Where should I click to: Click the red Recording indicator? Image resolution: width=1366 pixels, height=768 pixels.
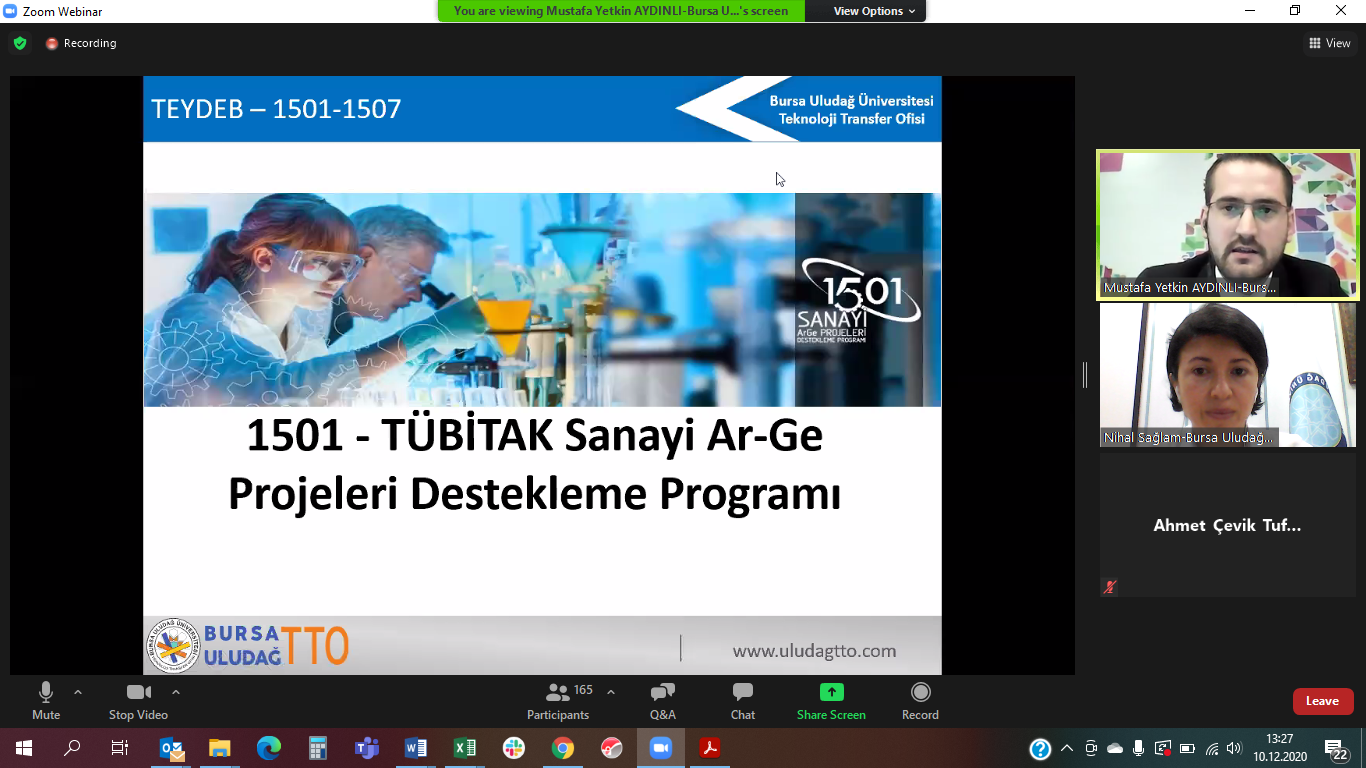click(x=81, y=43)
